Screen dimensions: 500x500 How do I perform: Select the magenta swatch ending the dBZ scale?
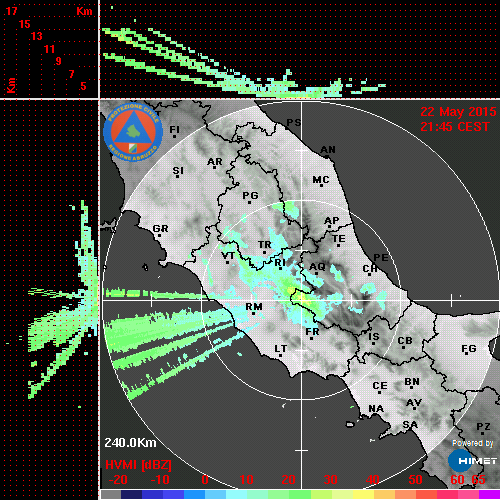click(489, 494)
